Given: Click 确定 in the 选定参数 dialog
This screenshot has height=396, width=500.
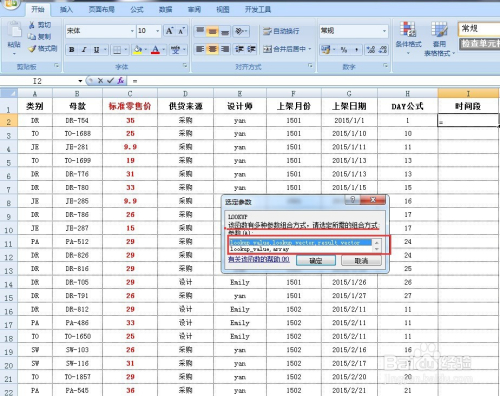Looking at the screenshot, I should tap(316, 261).
